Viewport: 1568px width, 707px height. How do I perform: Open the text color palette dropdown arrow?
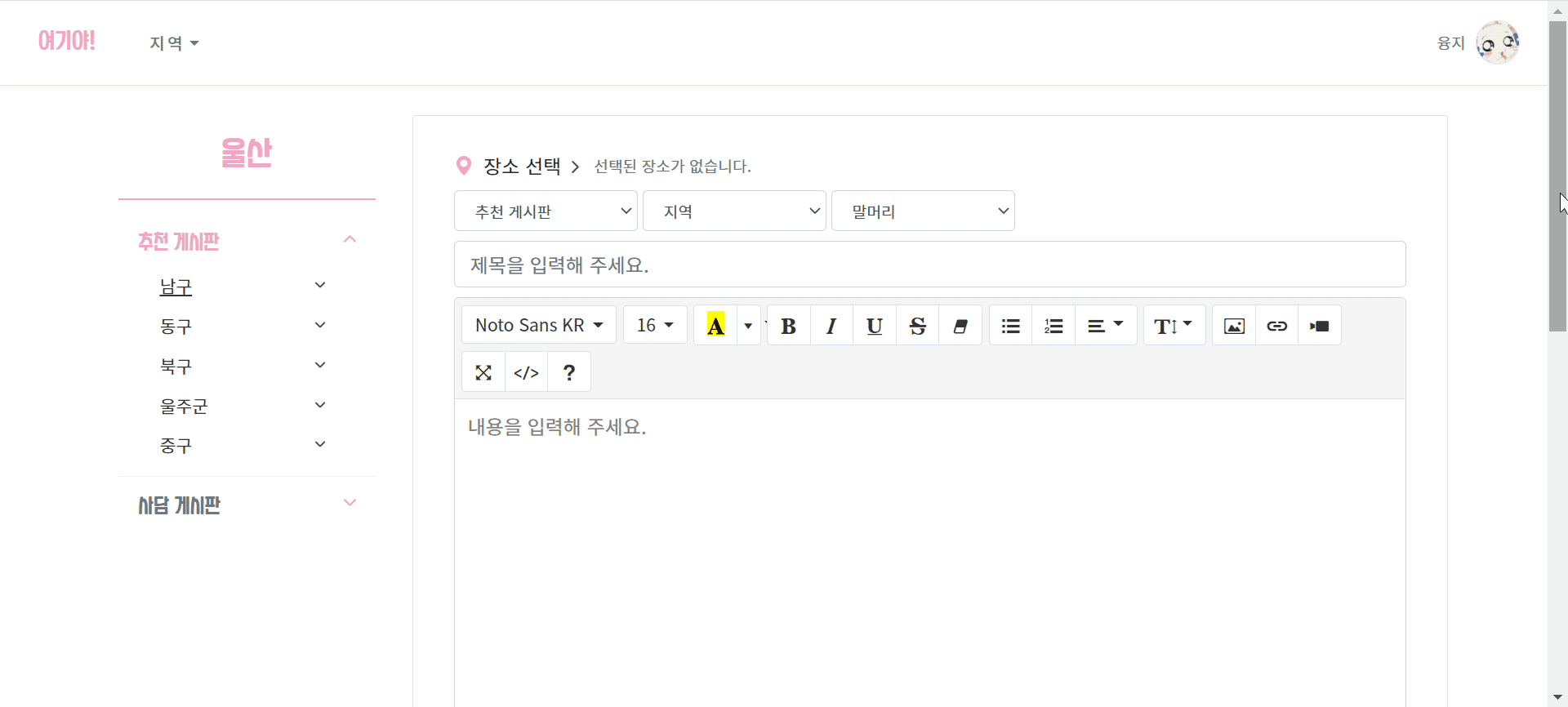748,326
